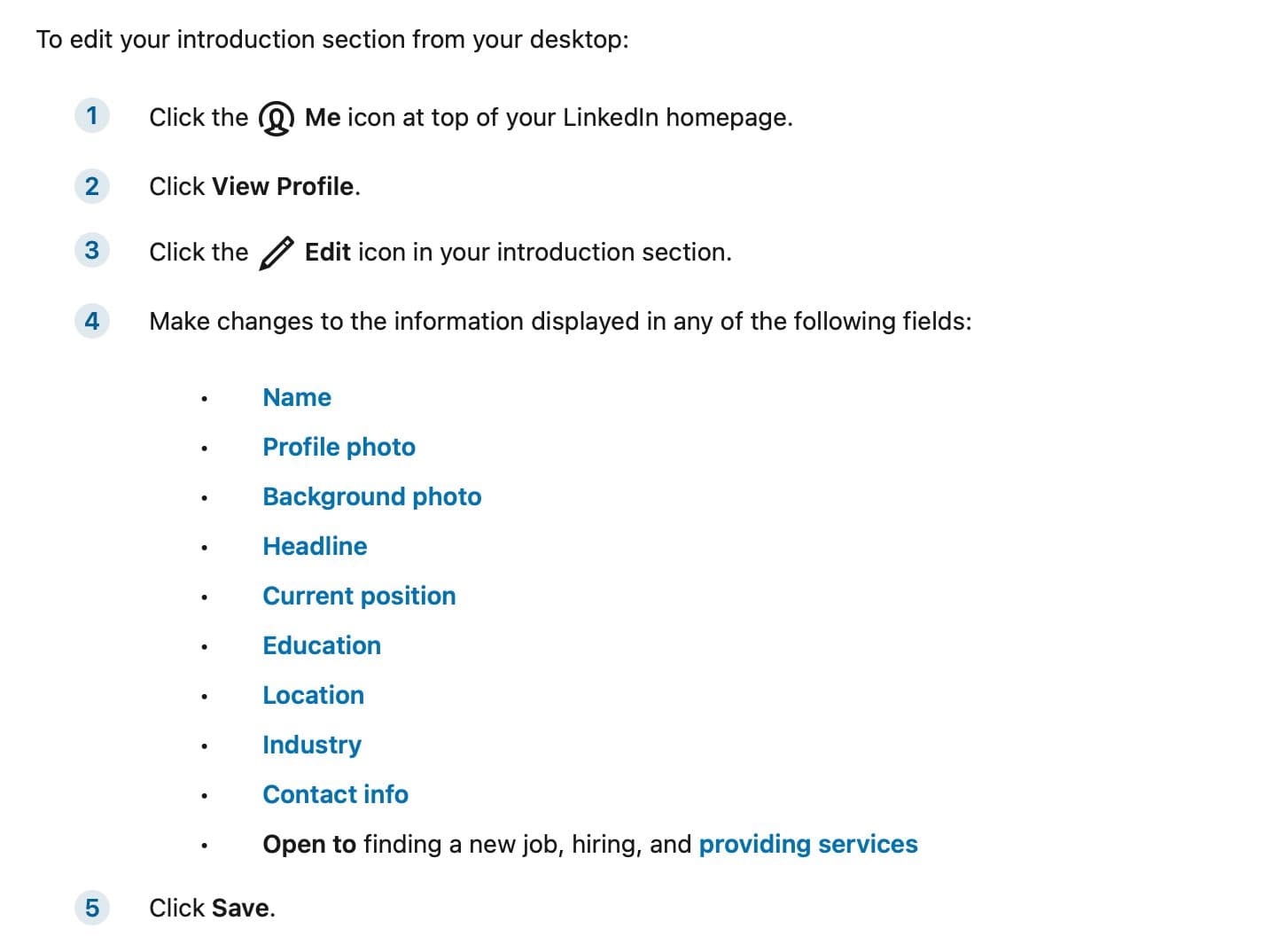
Task: Follow the Location link
Action: pyautogui.click(x=313, y=695)
